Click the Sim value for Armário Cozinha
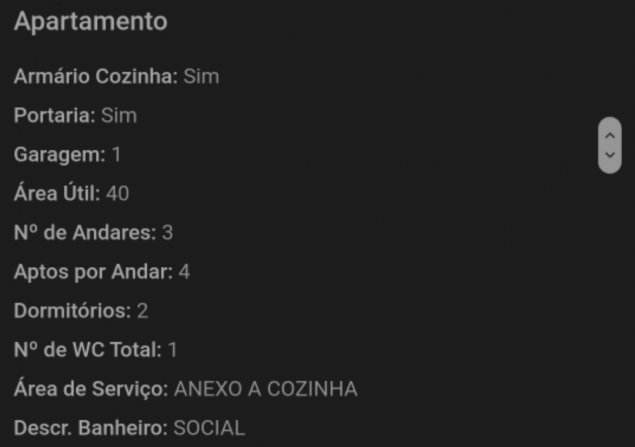The image size is (635, 447). (x=201, y=76)
